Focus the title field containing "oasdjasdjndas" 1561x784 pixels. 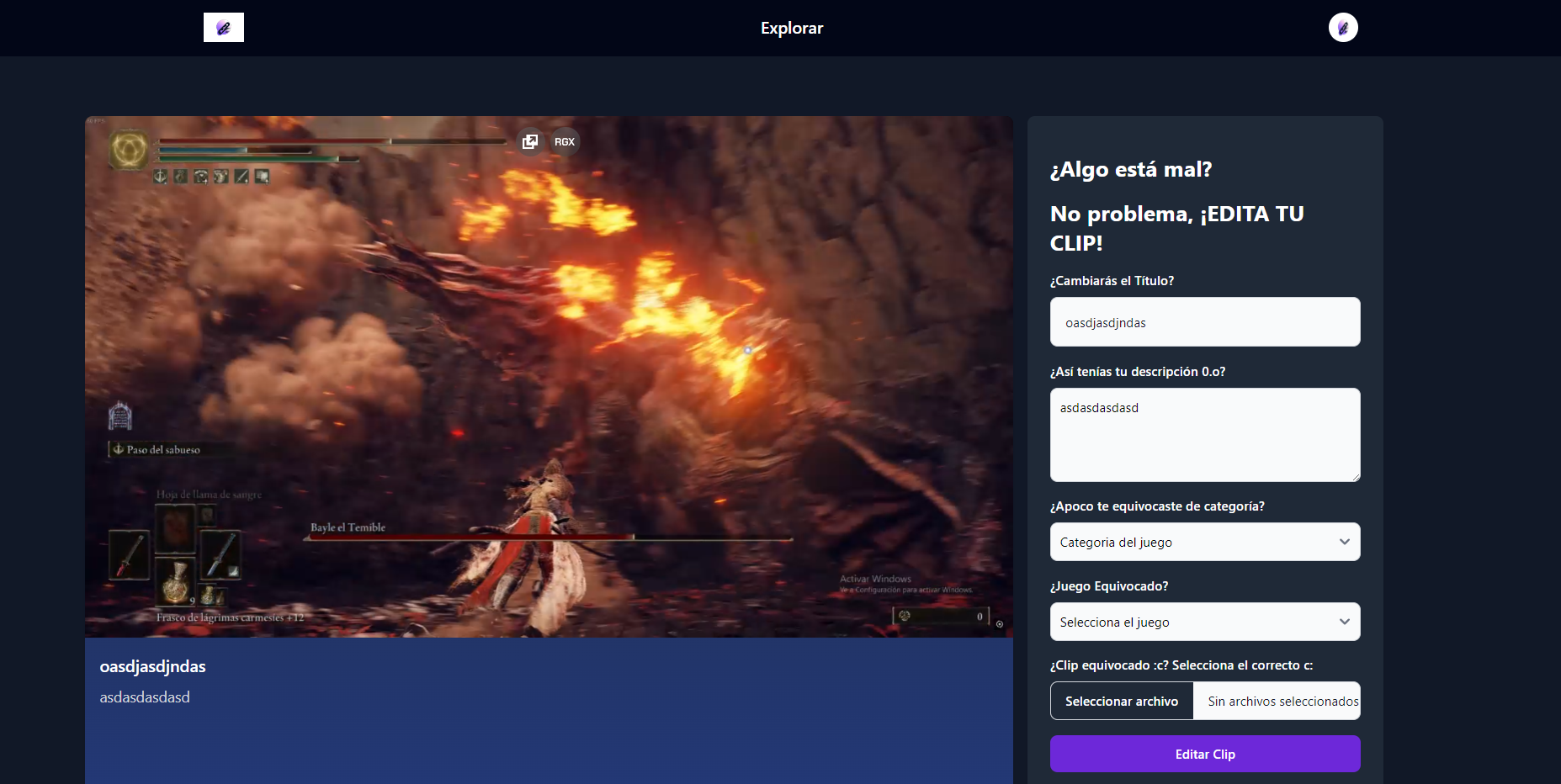pos(1204,322)
